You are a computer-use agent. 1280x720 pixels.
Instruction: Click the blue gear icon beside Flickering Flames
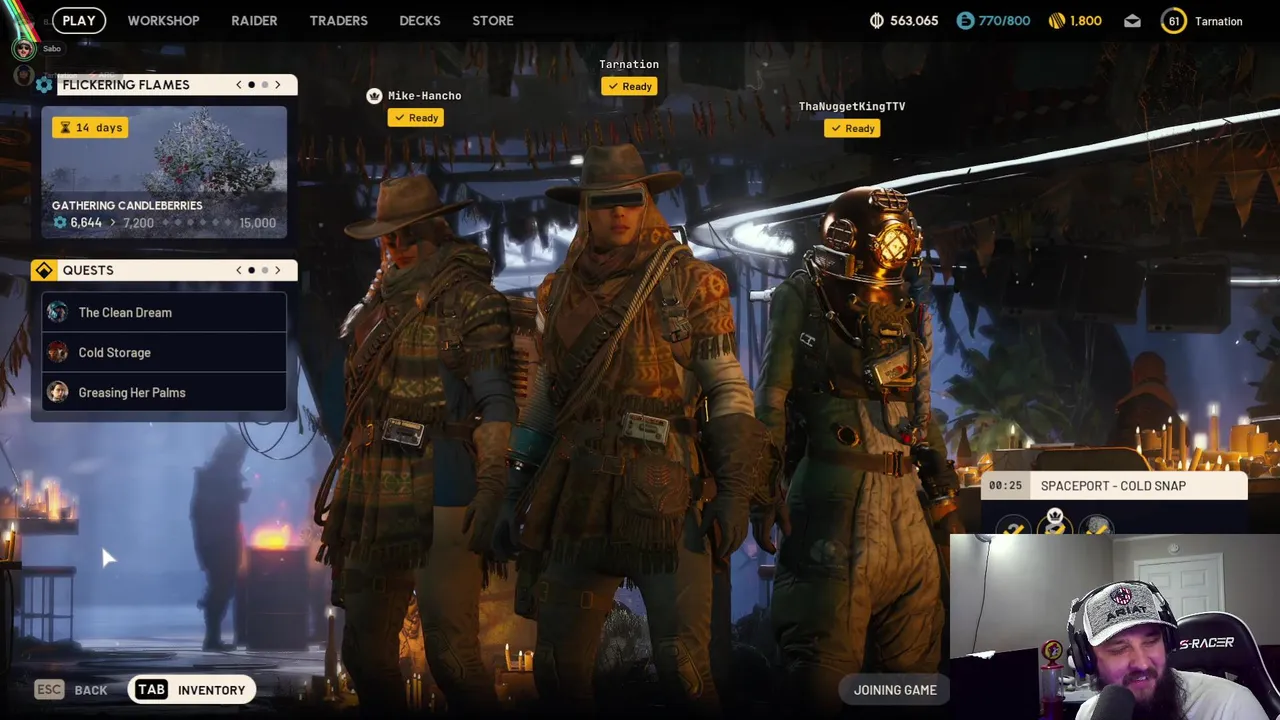44,85
